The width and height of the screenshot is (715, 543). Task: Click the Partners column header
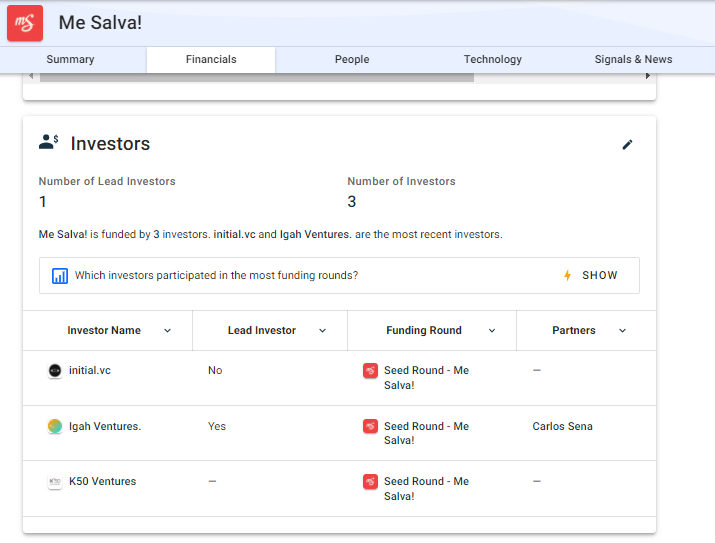click(x=574, y=331)
